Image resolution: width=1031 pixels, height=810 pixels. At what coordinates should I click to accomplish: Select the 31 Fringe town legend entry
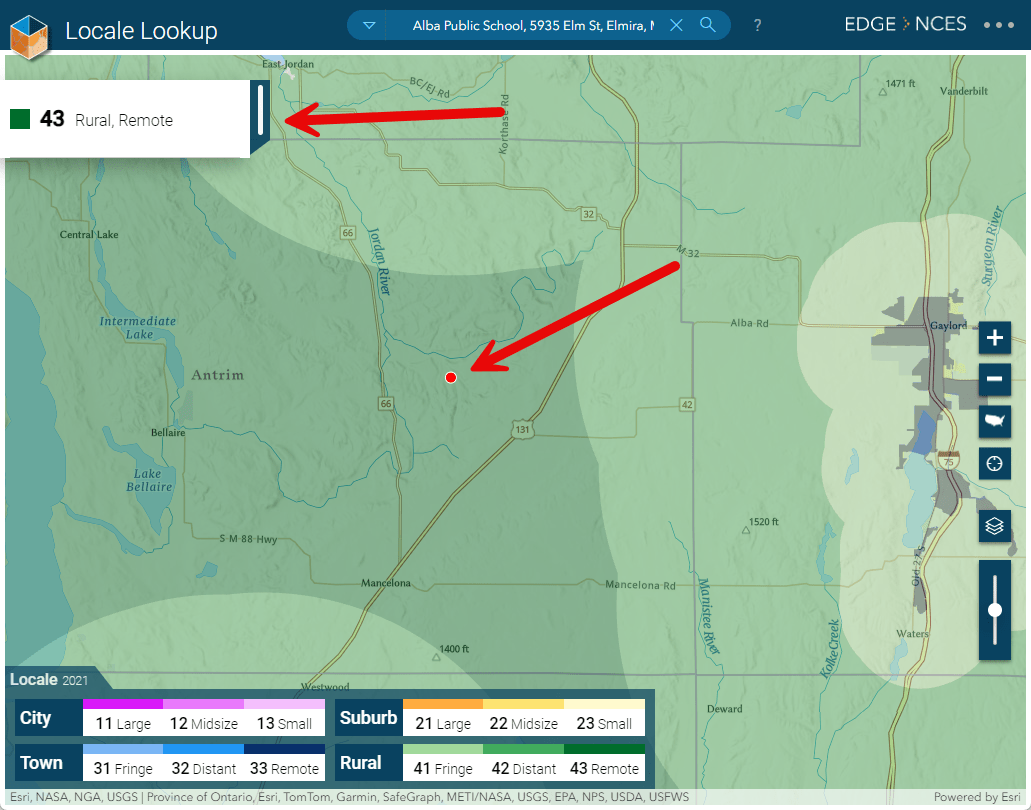(123, 763)
